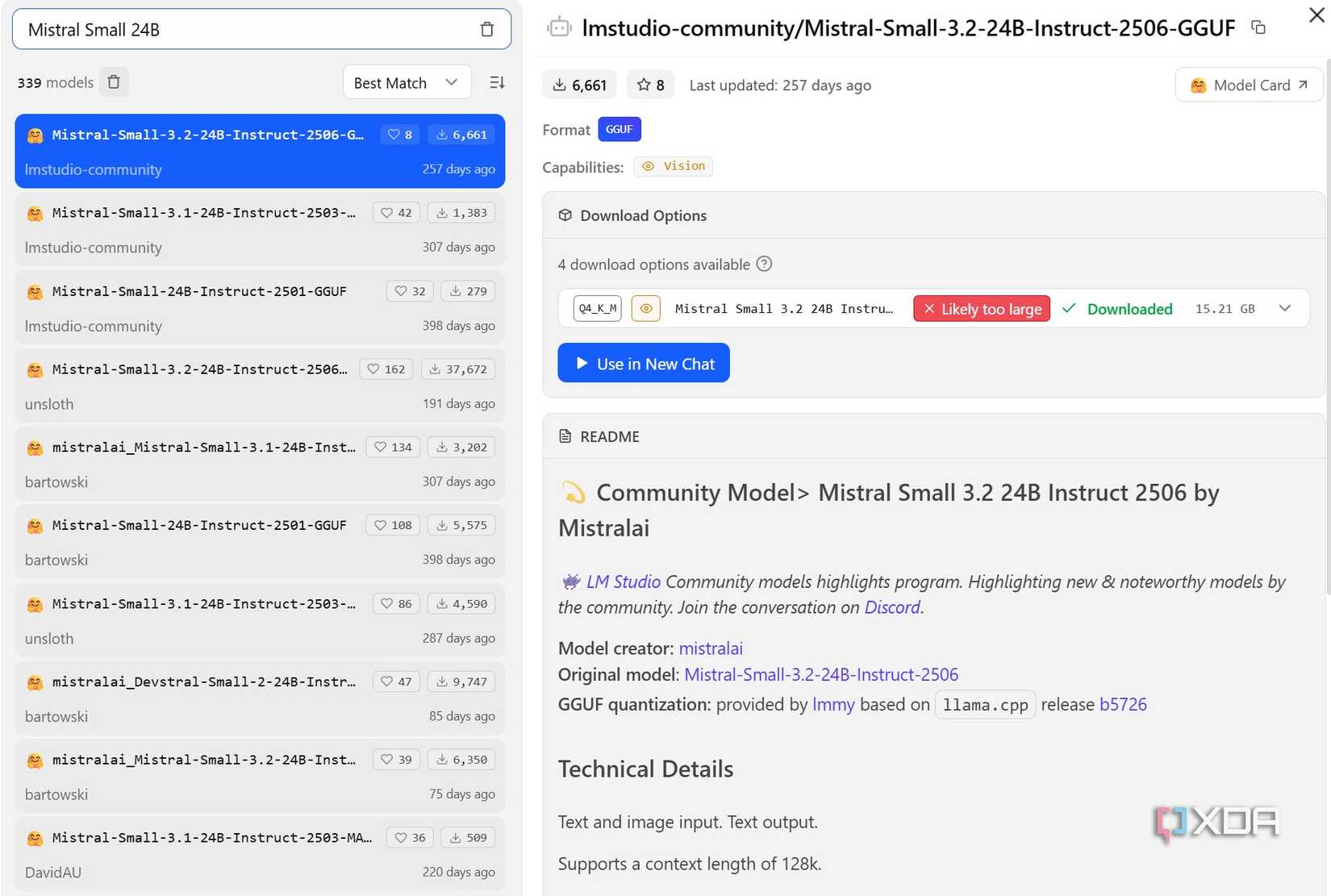
Task: Select unsloth Mistral-Small-3.1-24B-Instruct-2503 model
Action: tap(260, 620)
